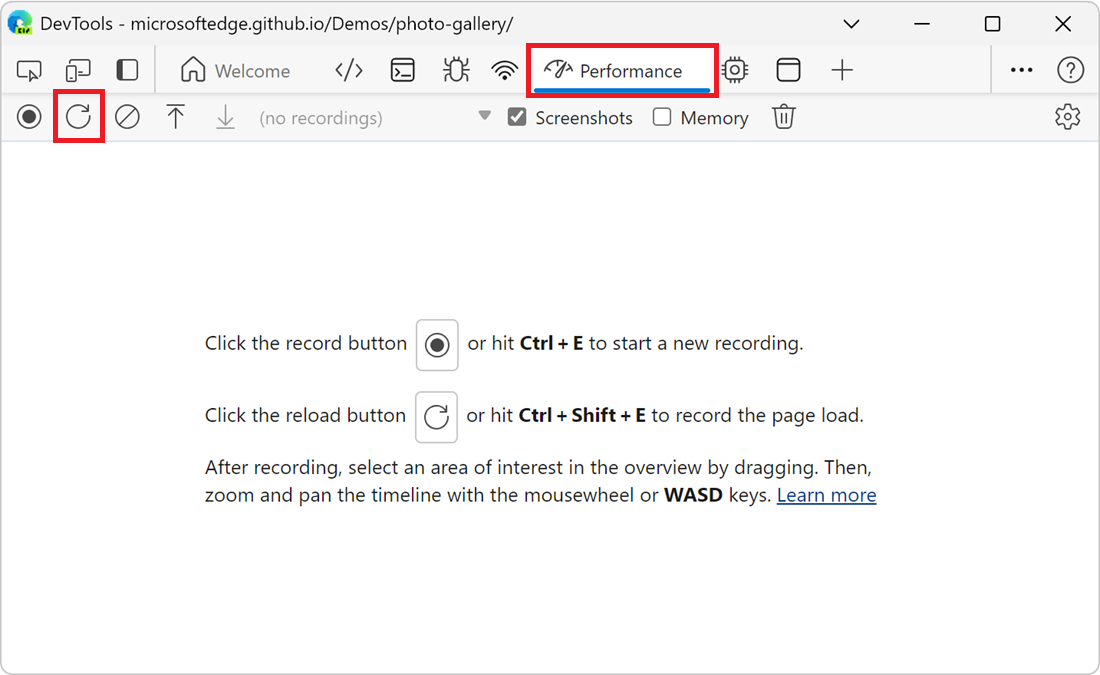Open the title bar chevron dropdown
1100x675 pixels.
pos(851,24)
